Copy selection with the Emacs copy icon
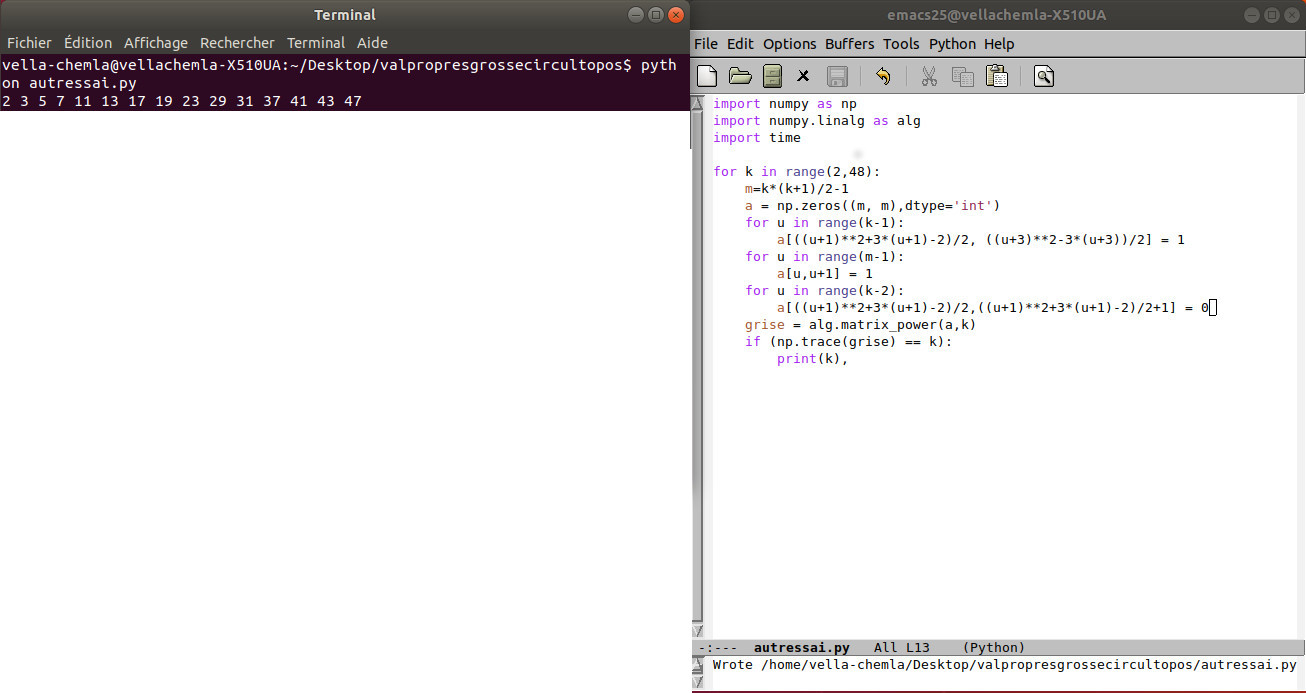This screenshot has width=1306, height=693. 962,76
